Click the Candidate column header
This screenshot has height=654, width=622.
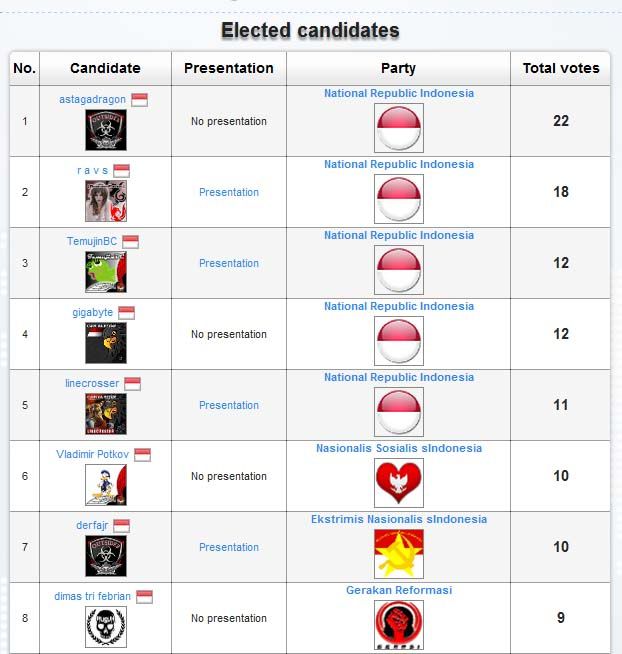(x=105, y=68)
